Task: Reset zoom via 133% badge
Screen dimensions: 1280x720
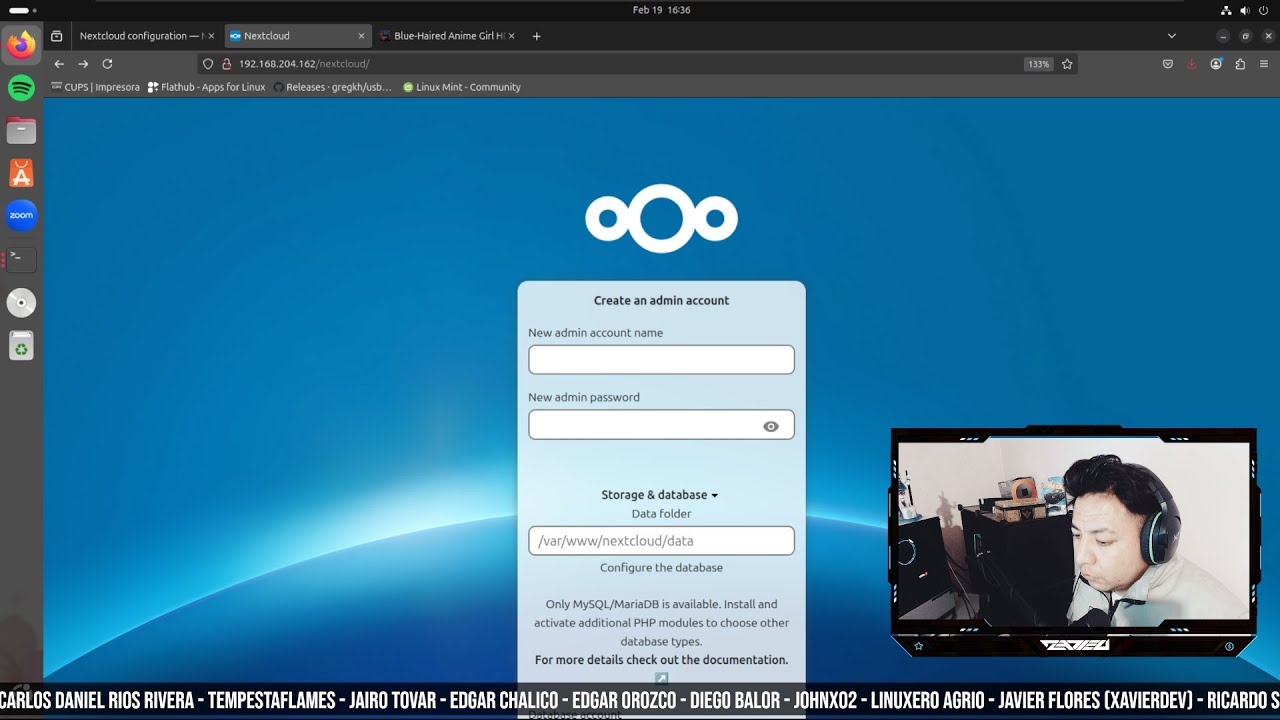Action: pyautogui.click(x=1039, y=64)
